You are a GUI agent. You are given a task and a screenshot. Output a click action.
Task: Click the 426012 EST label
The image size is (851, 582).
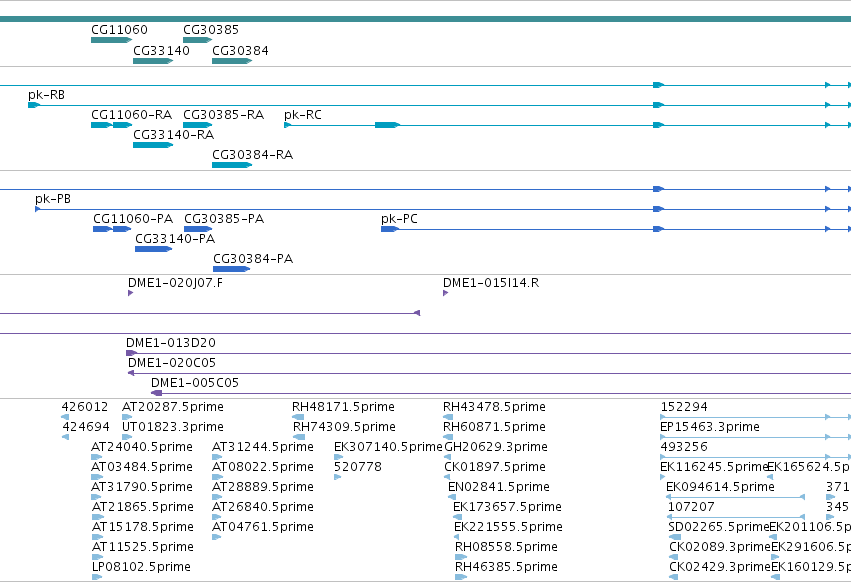click(85, 407)
